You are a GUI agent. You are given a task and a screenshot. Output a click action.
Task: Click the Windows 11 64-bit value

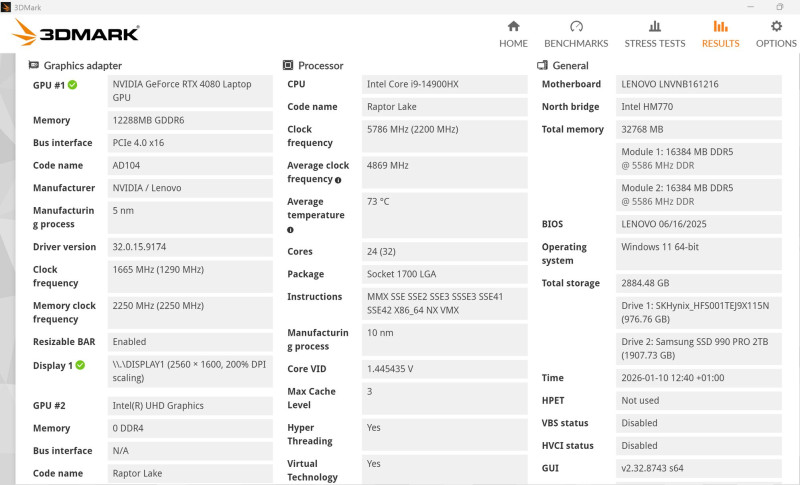point(698,253)
